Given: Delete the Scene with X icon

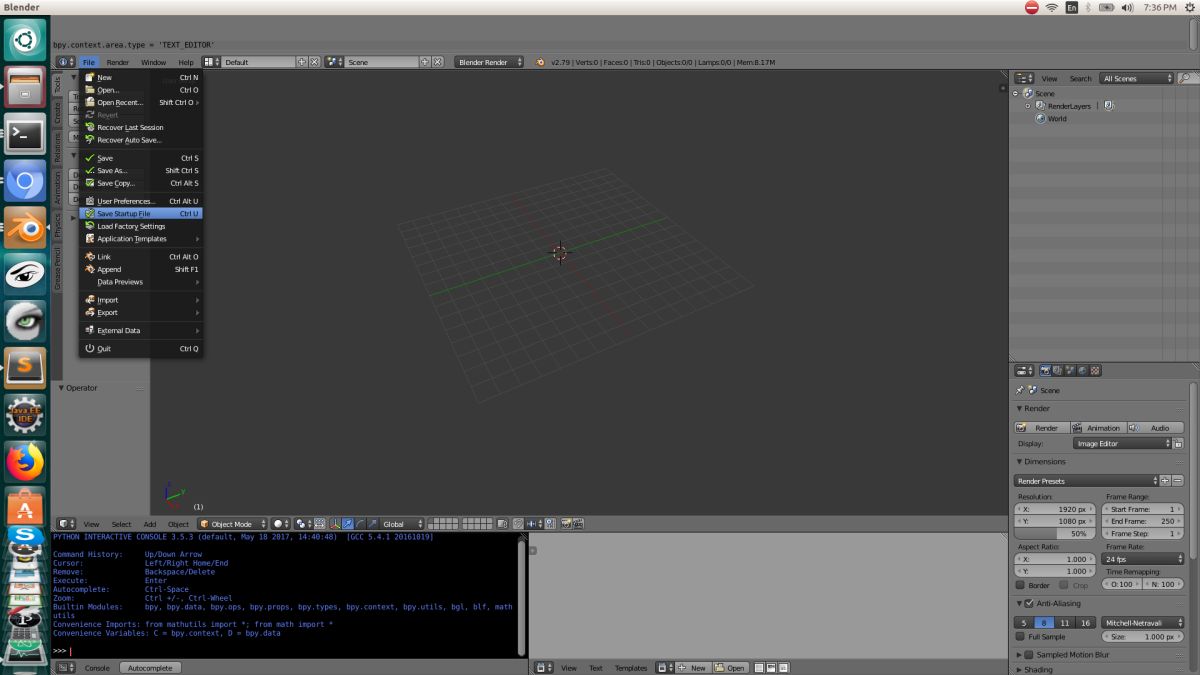Looking at the screenshot, I should tap(436, 62).
